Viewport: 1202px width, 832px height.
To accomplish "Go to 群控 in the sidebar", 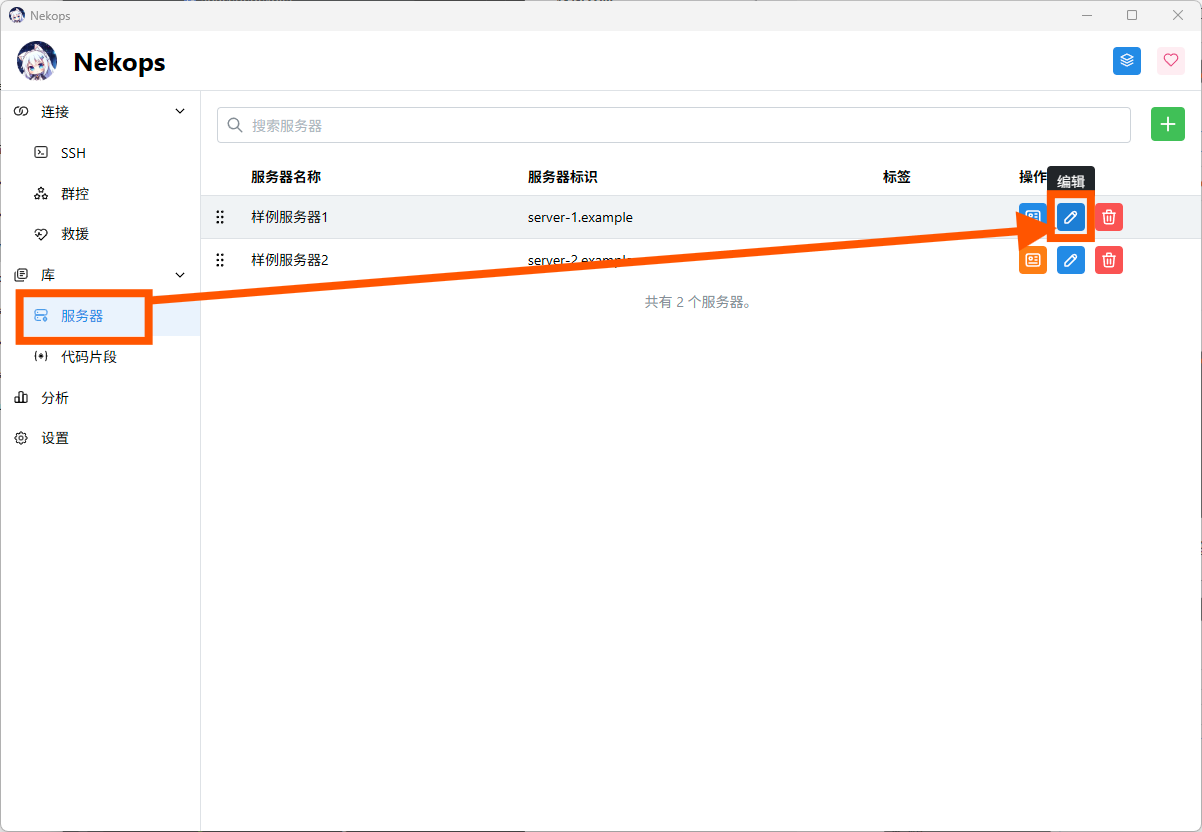I will (75, 194).
